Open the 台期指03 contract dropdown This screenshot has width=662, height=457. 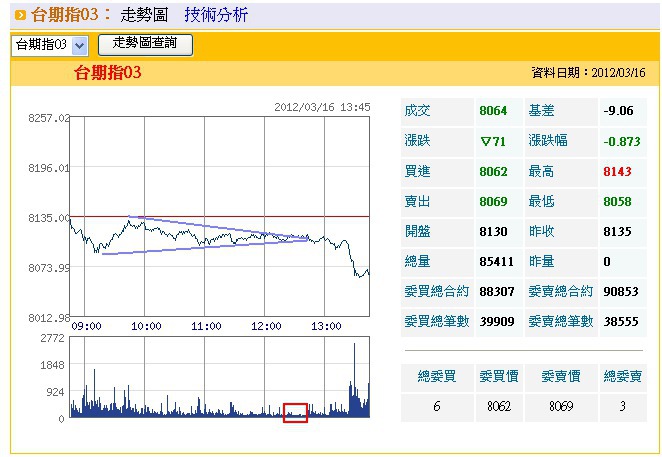point(50,45)
